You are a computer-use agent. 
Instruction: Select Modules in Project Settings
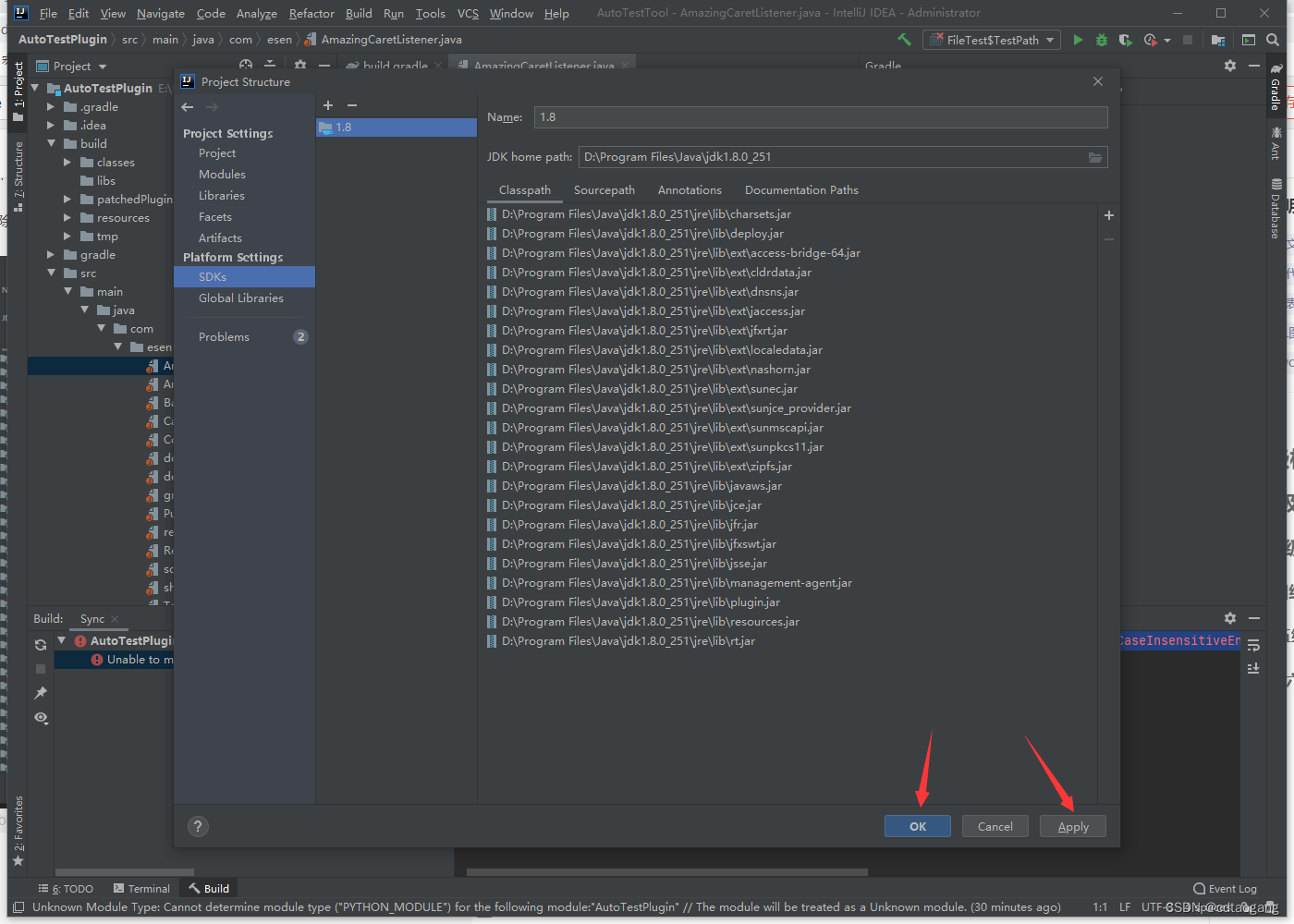tap(222, 175)
